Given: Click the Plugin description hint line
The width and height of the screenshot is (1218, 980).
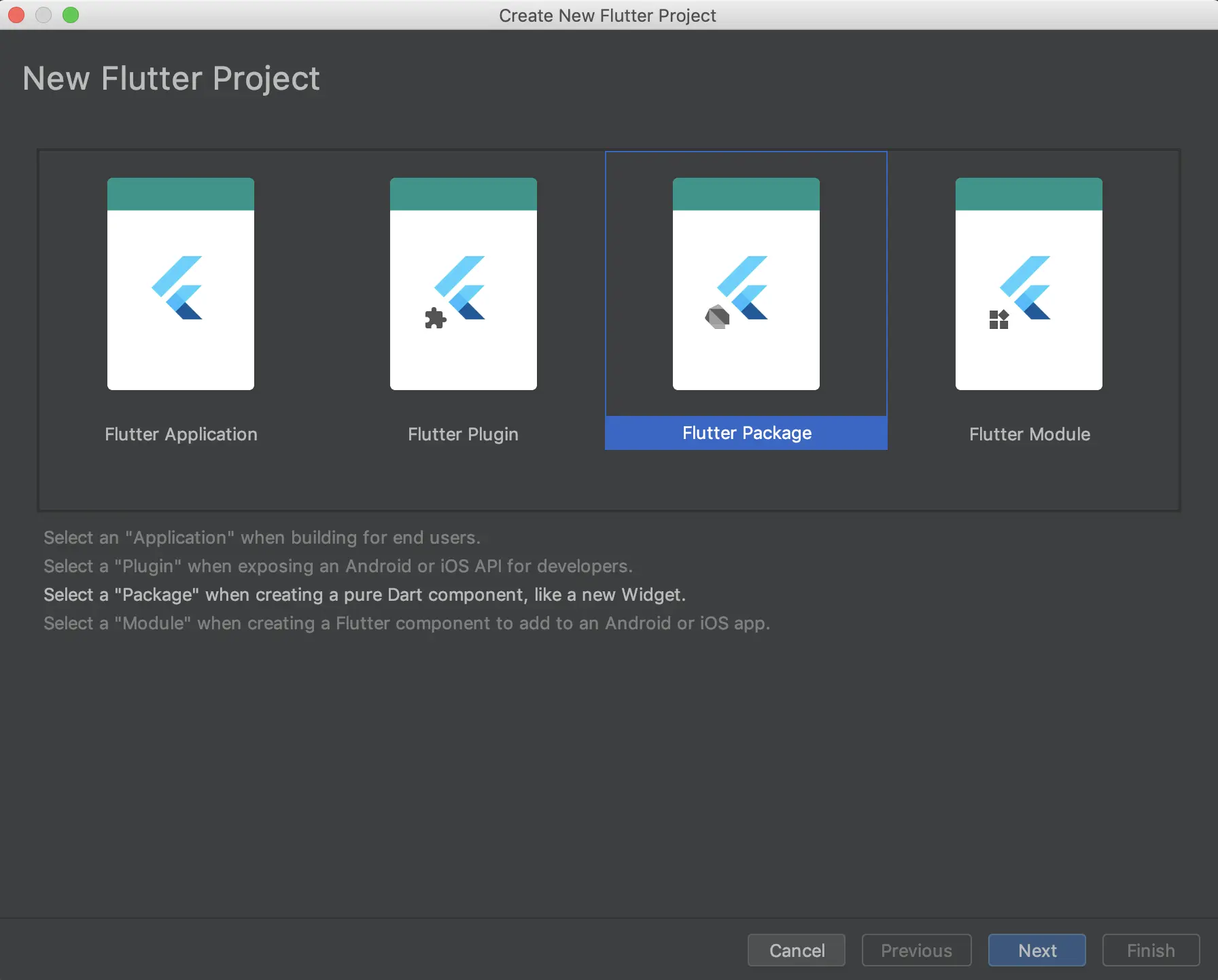Looking at the screenshot, I should tap(338, 566).
